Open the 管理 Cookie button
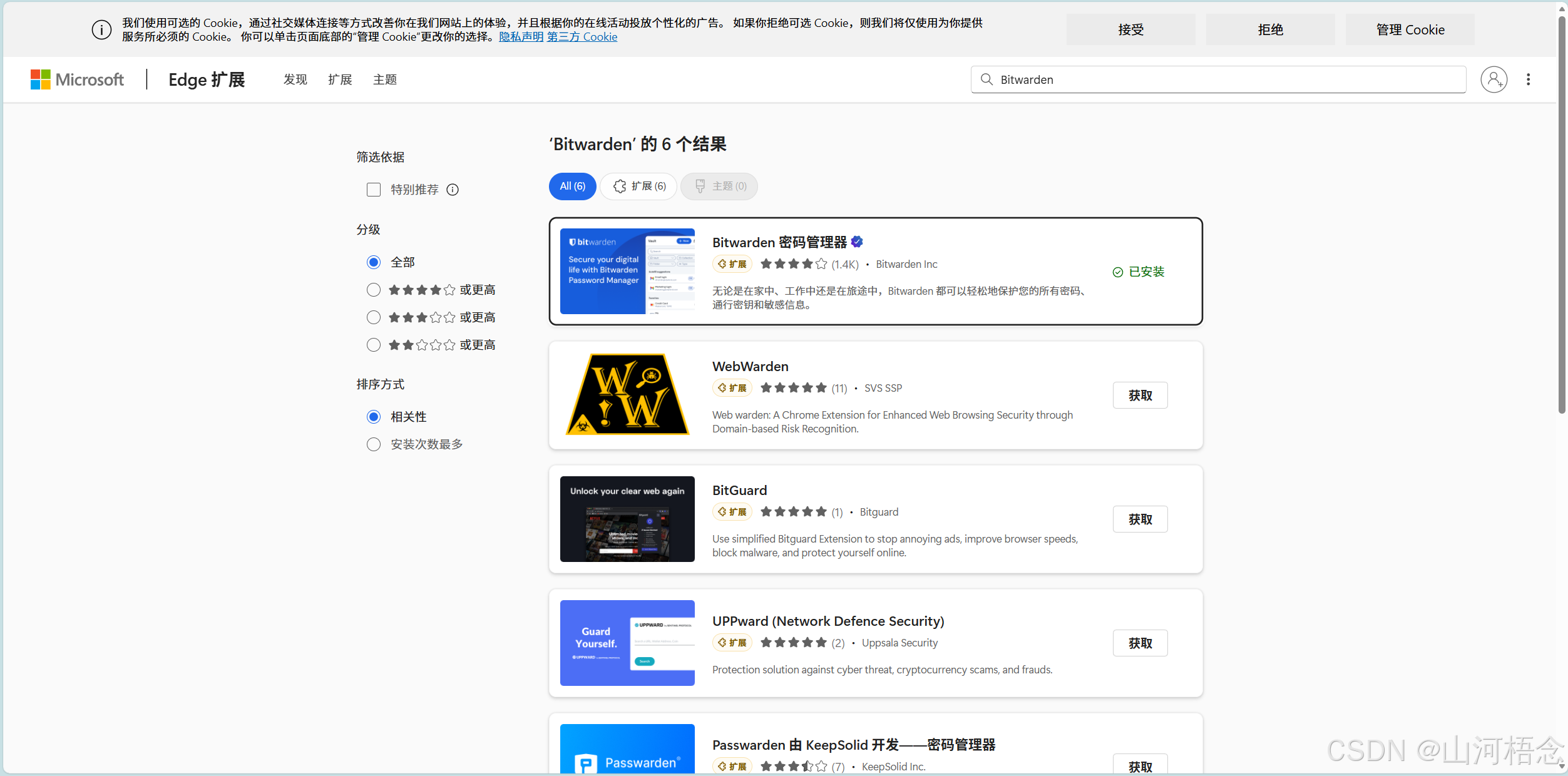The height and width of the screenshot is (776, 1568). coord(1410,29)
